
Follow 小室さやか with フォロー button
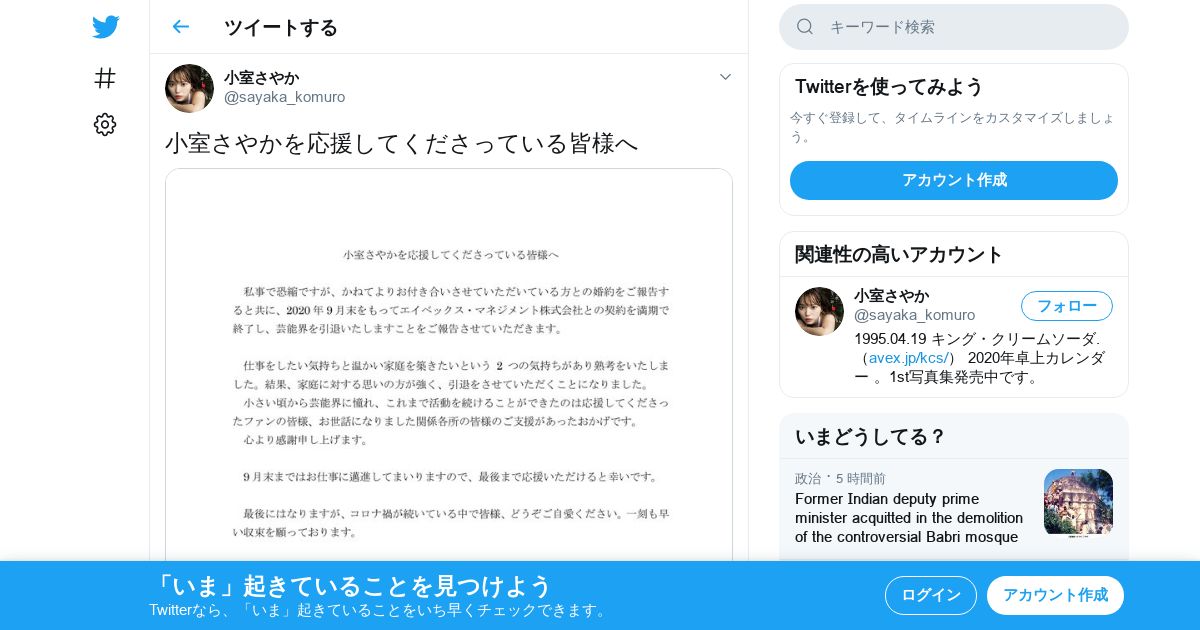[1066, 306]
